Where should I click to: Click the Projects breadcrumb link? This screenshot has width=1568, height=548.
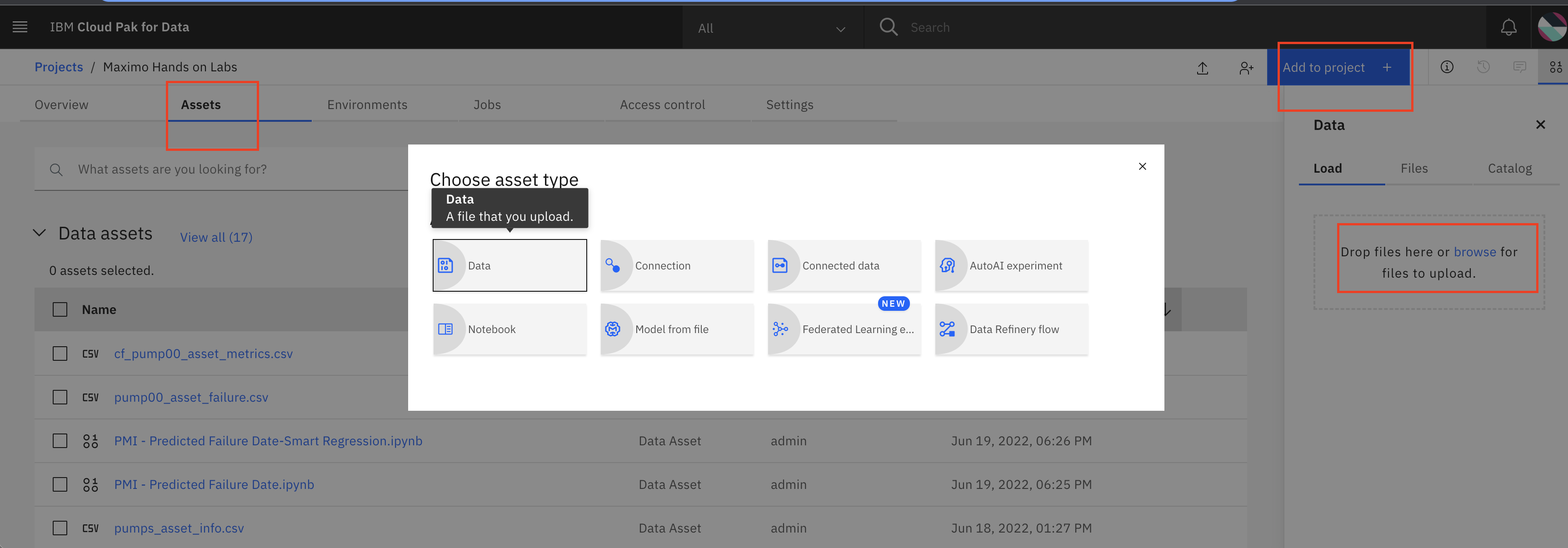(x=59, y=67)
